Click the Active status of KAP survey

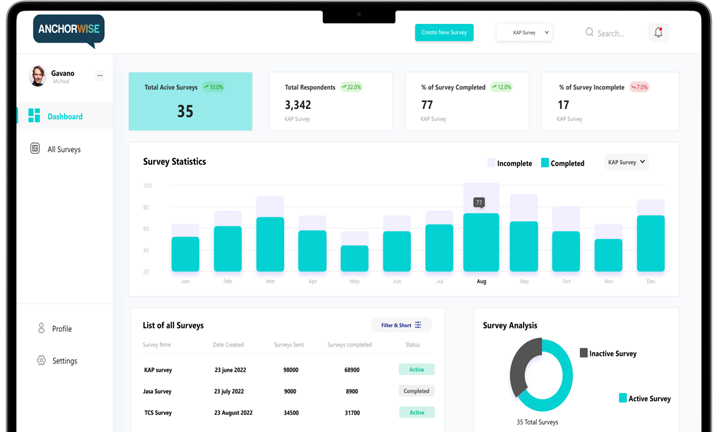click(417, 369)
